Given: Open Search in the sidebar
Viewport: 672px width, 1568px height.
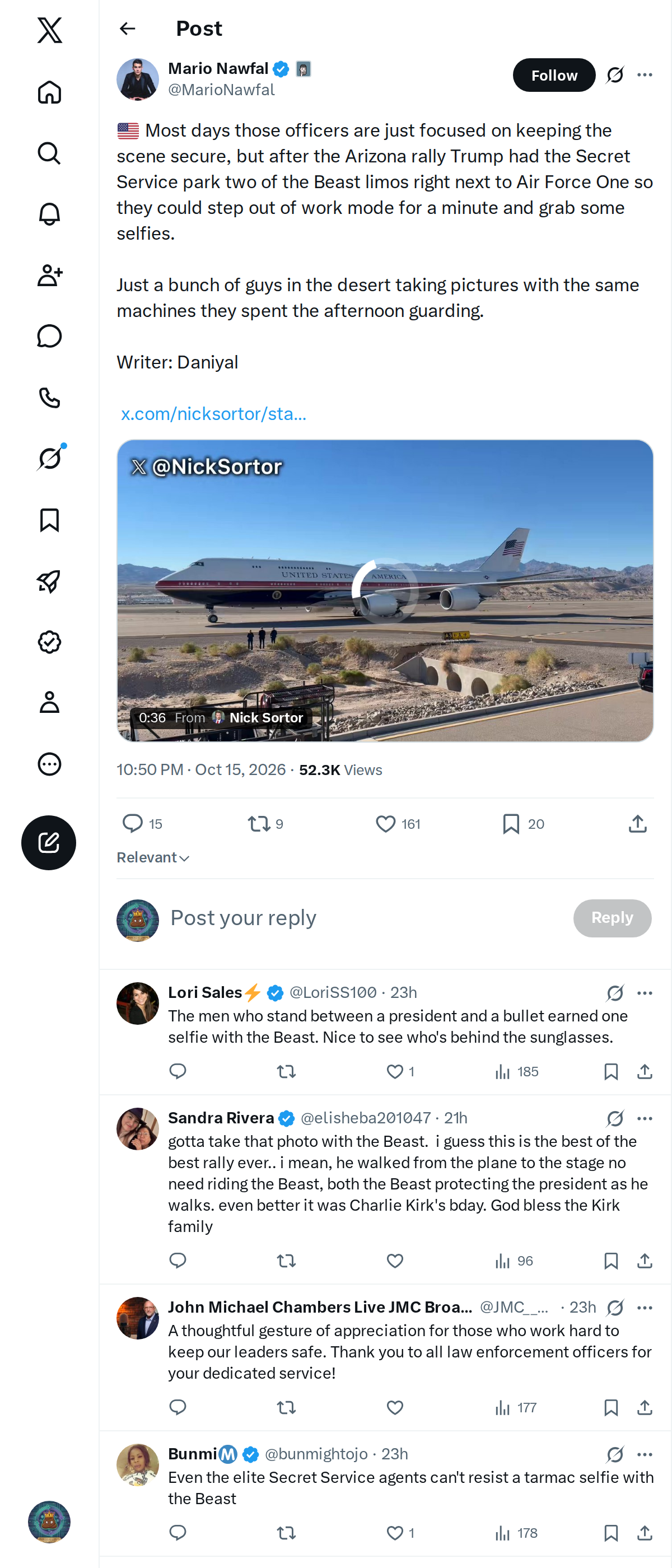Looking at the screenshot, I should tap(49, 153).
